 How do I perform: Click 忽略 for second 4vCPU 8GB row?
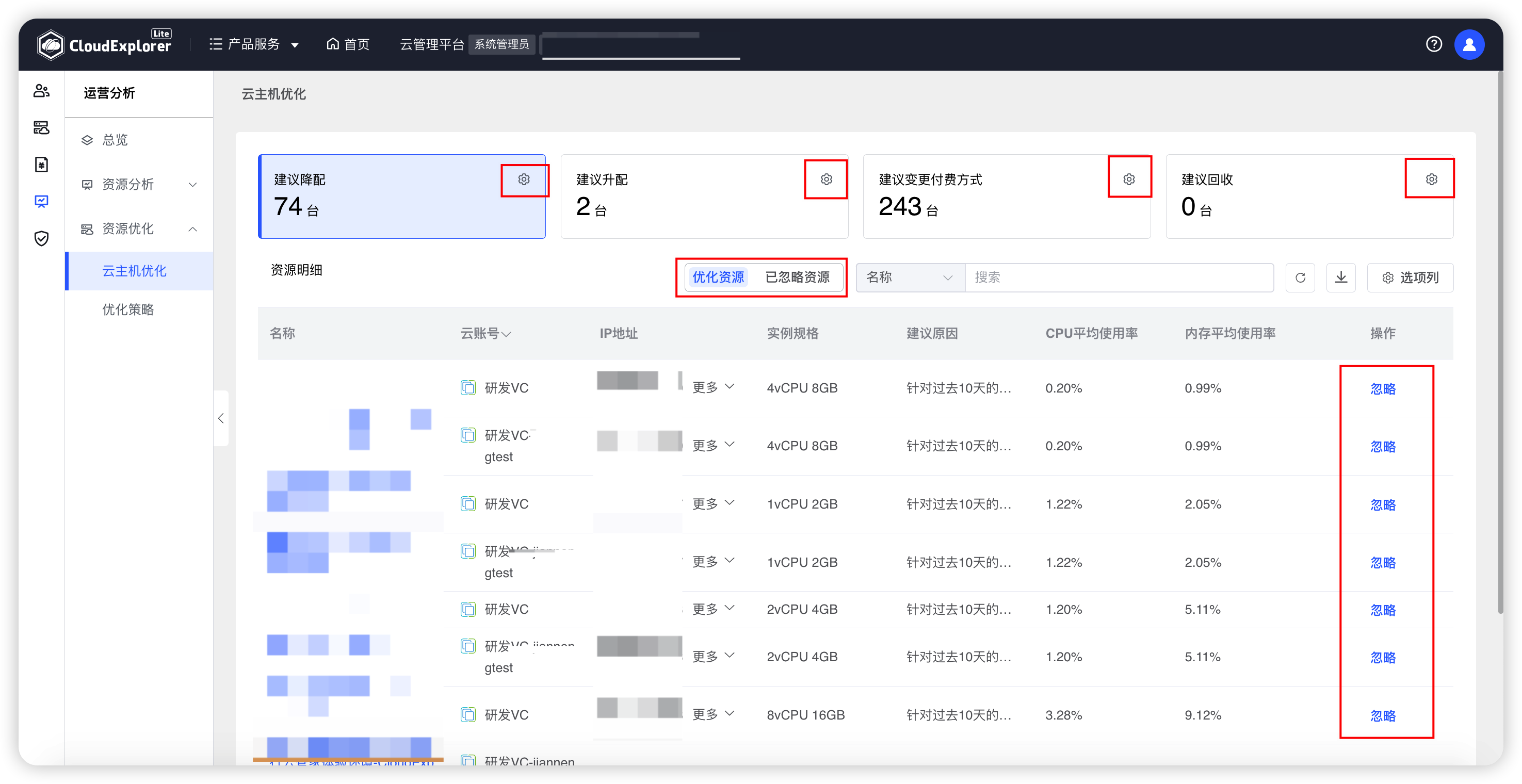click(x=1383, y=447)
